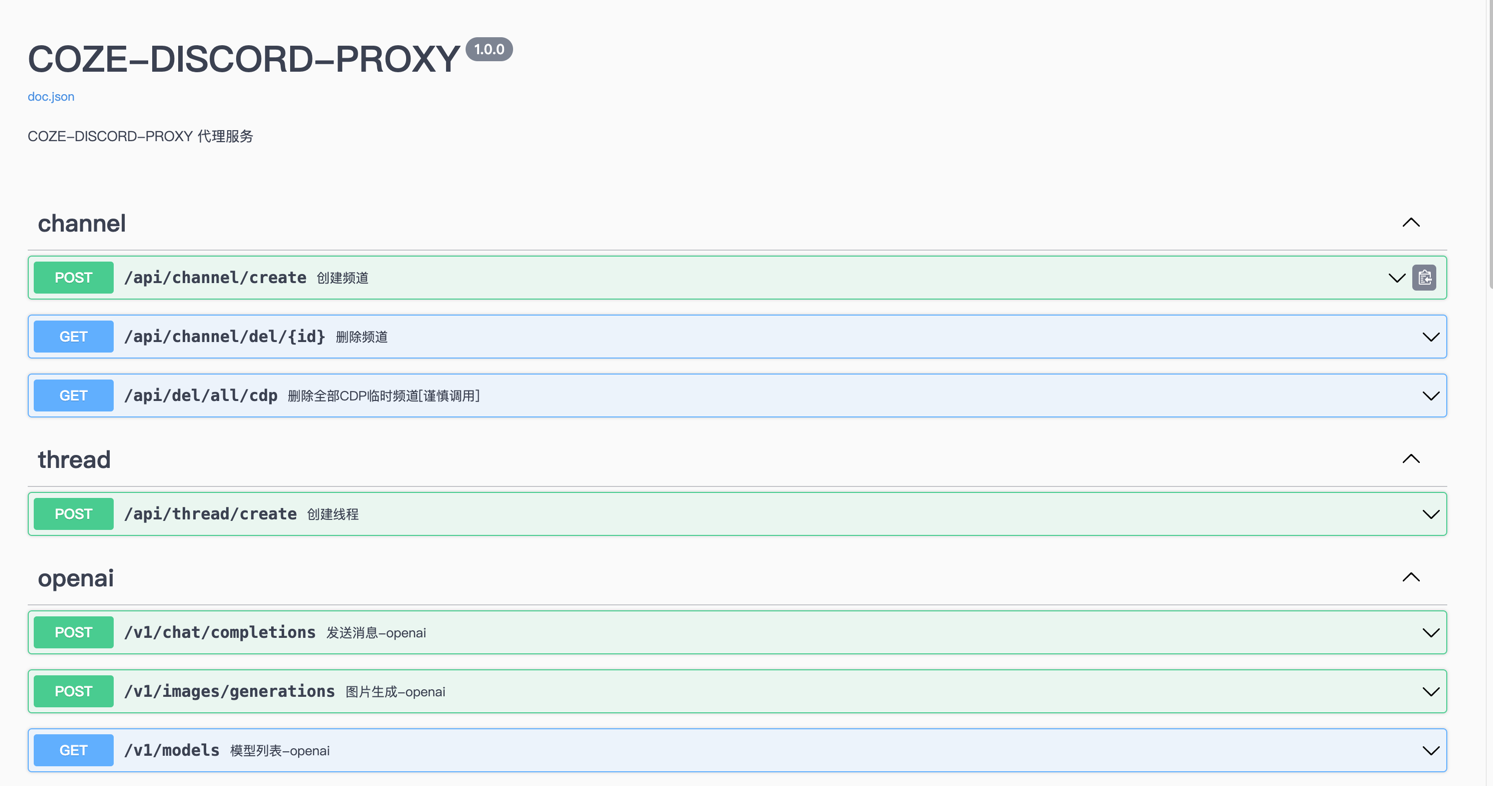The image size is (1493, 786).
Task: Collapse the openai section chevron
Action: (x=1411, y=577)
